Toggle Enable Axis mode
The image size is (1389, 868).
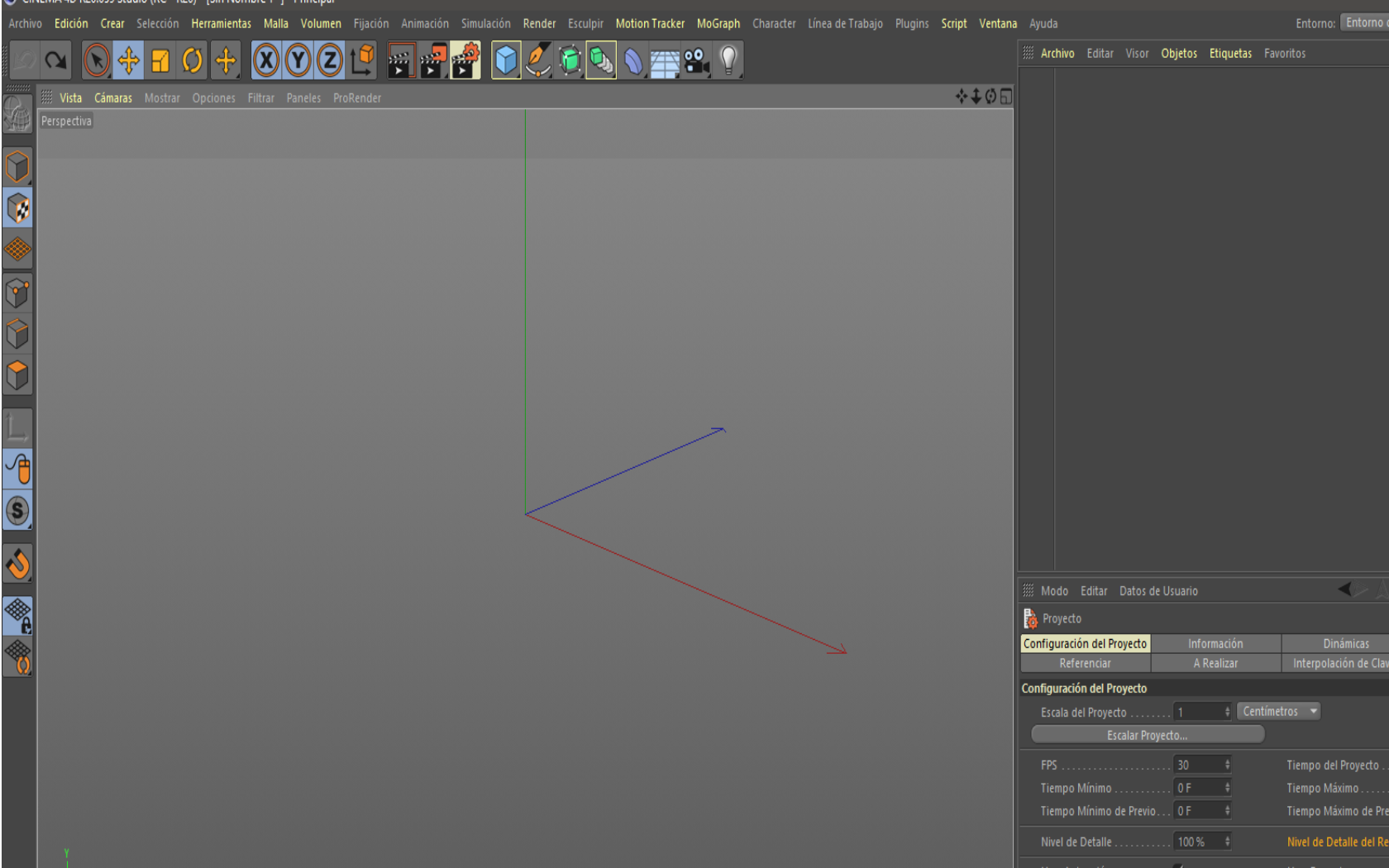[17, 428]
